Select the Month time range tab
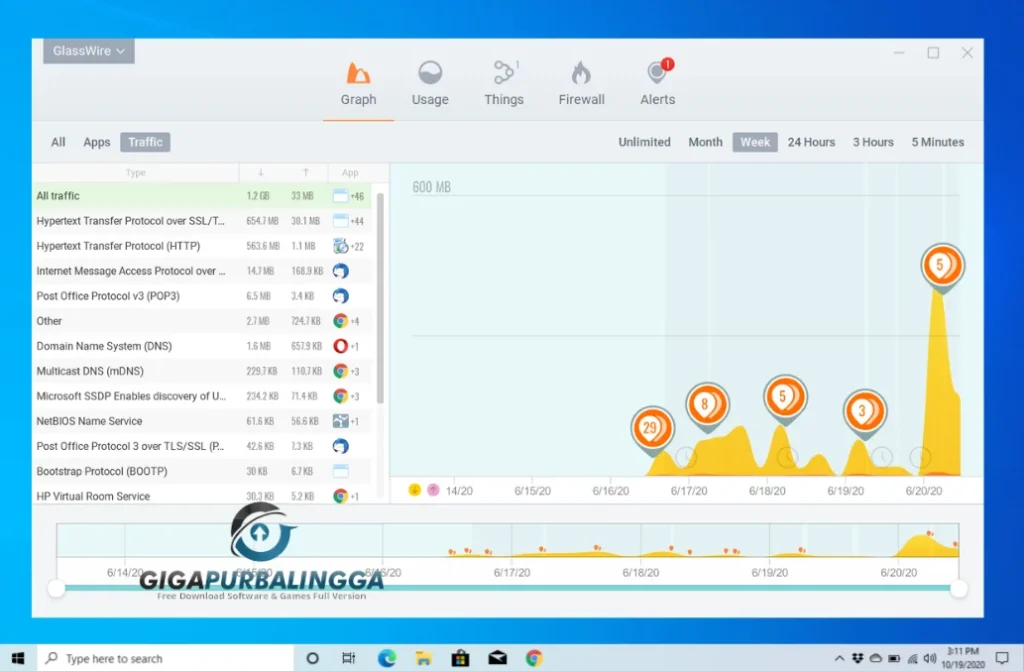1024x671 pixels. point(705,142)
